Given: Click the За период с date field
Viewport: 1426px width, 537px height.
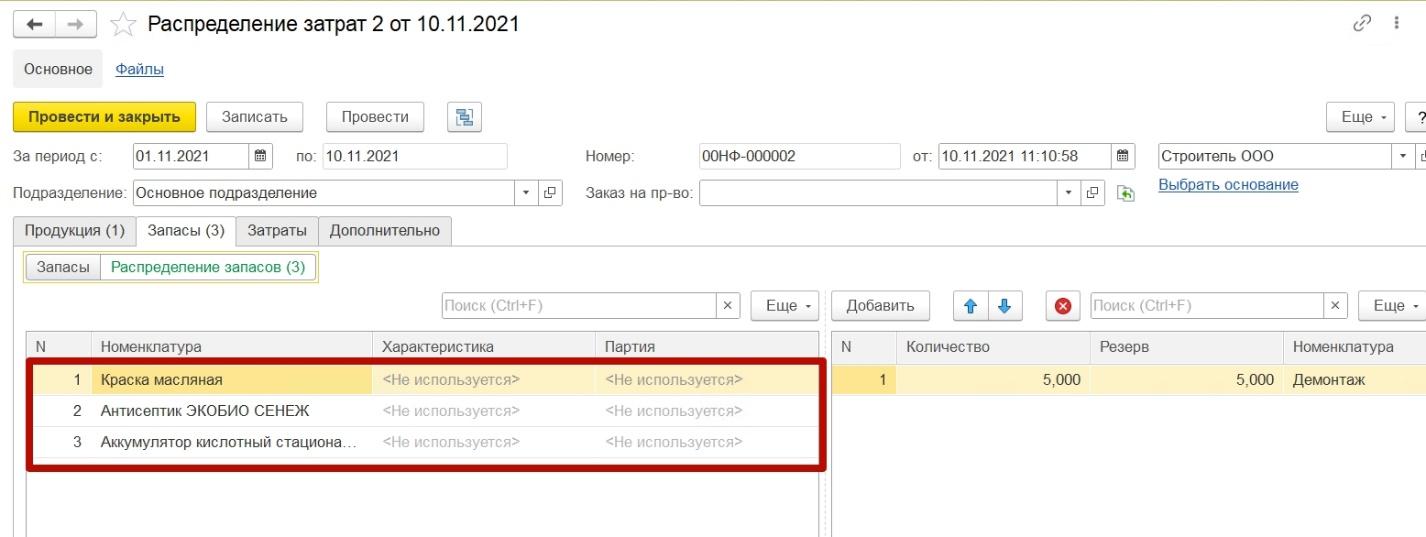Looking at the screenshot, I should pyautogui.click(x=190, y=156).
